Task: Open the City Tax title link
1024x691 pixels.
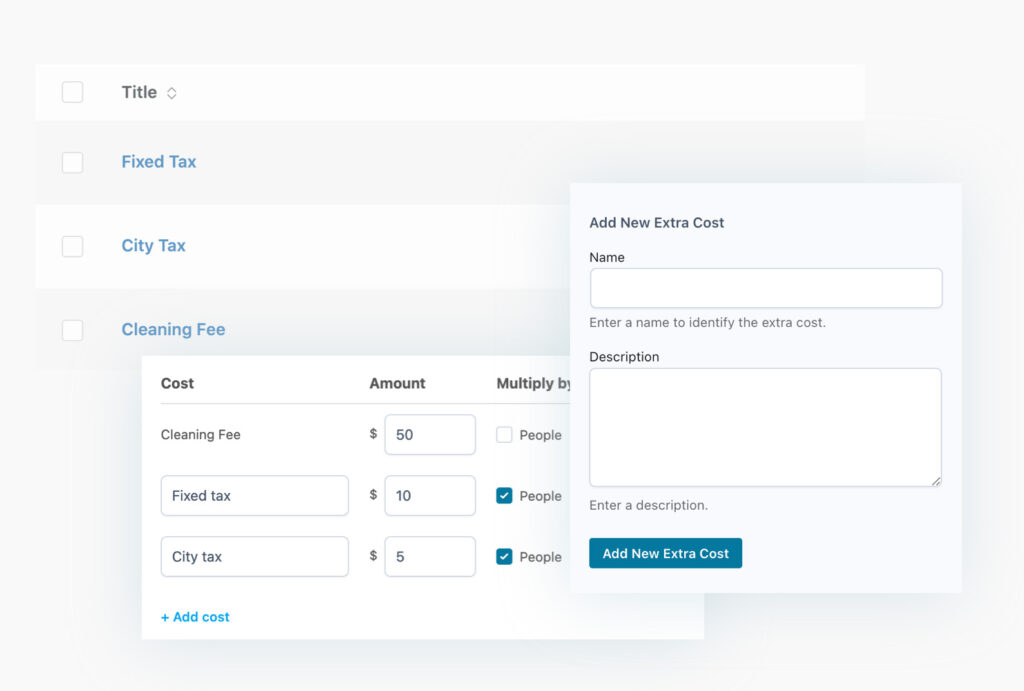Action: click(153, 246)
